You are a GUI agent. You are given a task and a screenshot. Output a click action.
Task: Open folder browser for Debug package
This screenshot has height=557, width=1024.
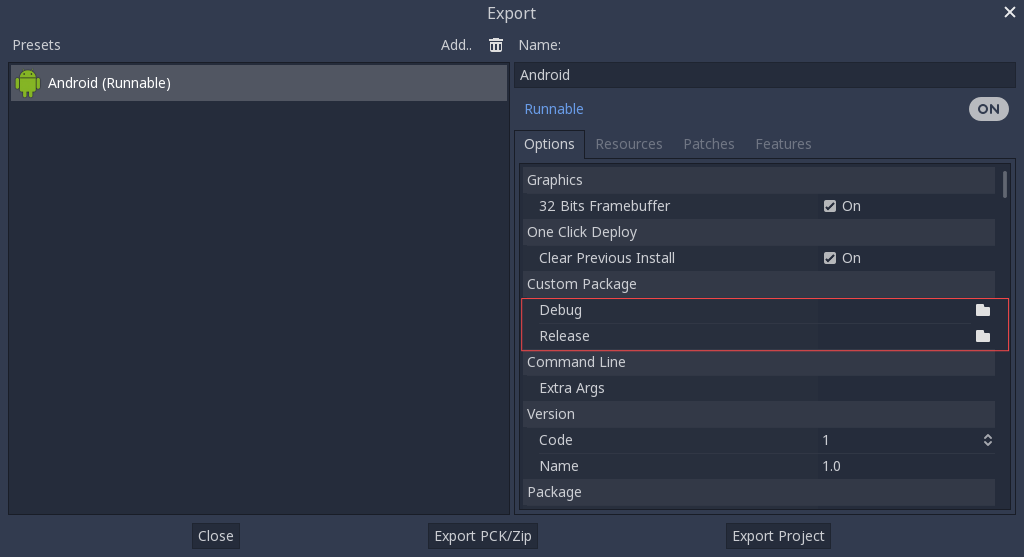click(x=982, y=310)
